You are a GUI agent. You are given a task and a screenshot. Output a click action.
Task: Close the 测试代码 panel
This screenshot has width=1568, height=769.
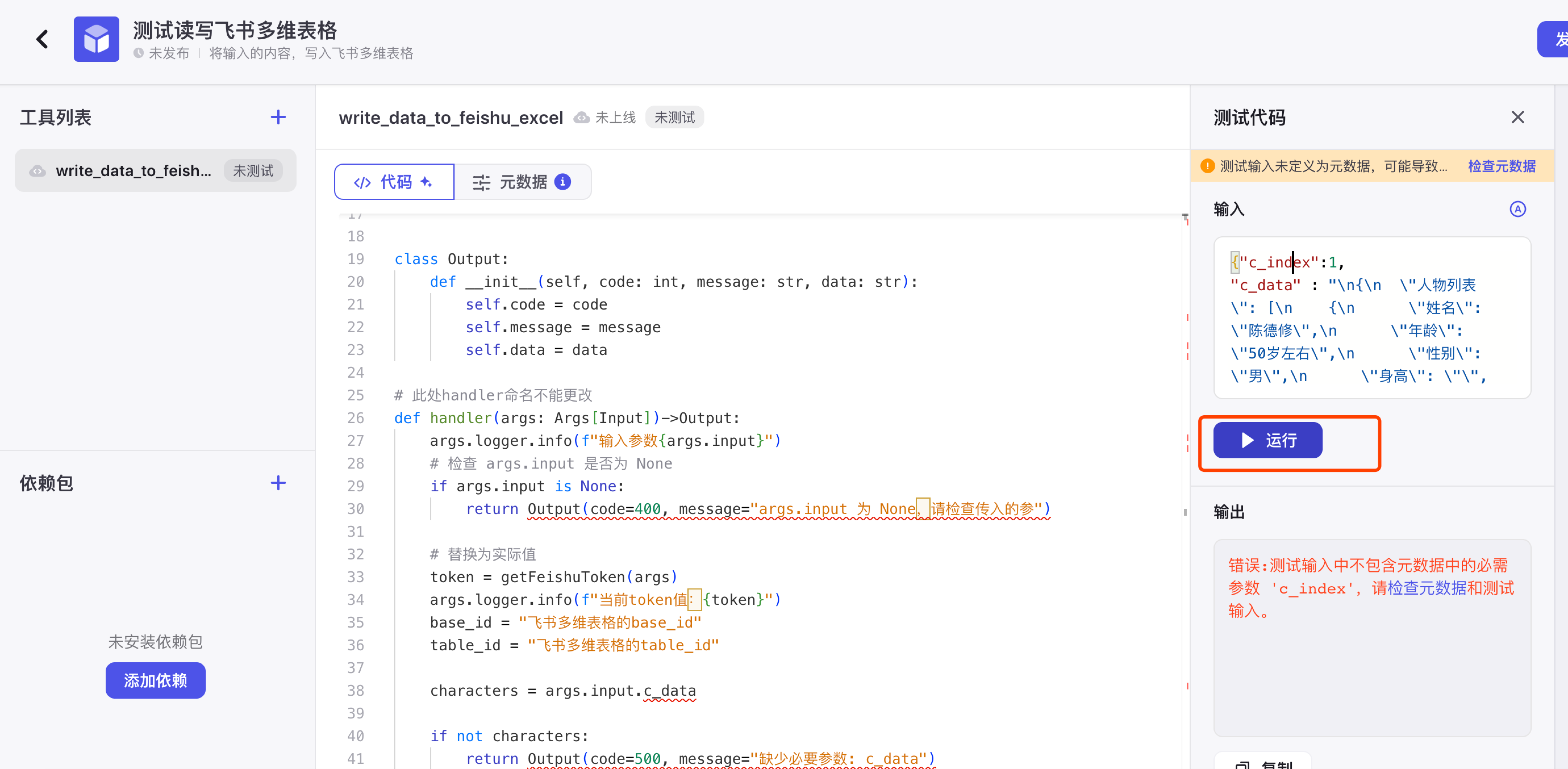click(1518, 117)
